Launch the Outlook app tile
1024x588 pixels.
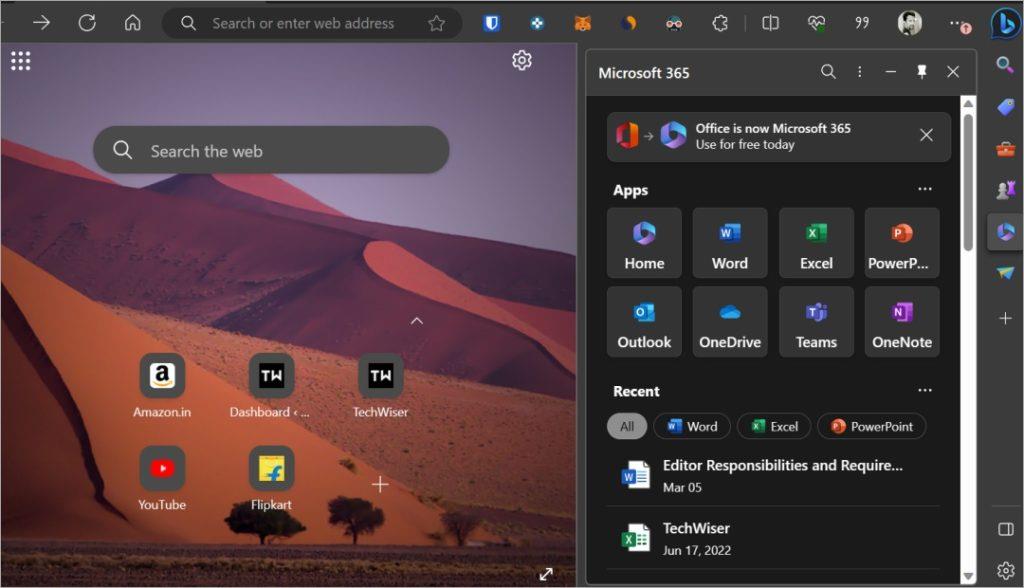point(644,321)
